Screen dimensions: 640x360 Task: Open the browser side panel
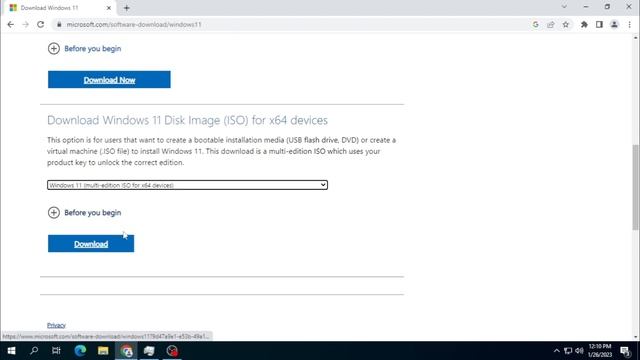[599, 24]
